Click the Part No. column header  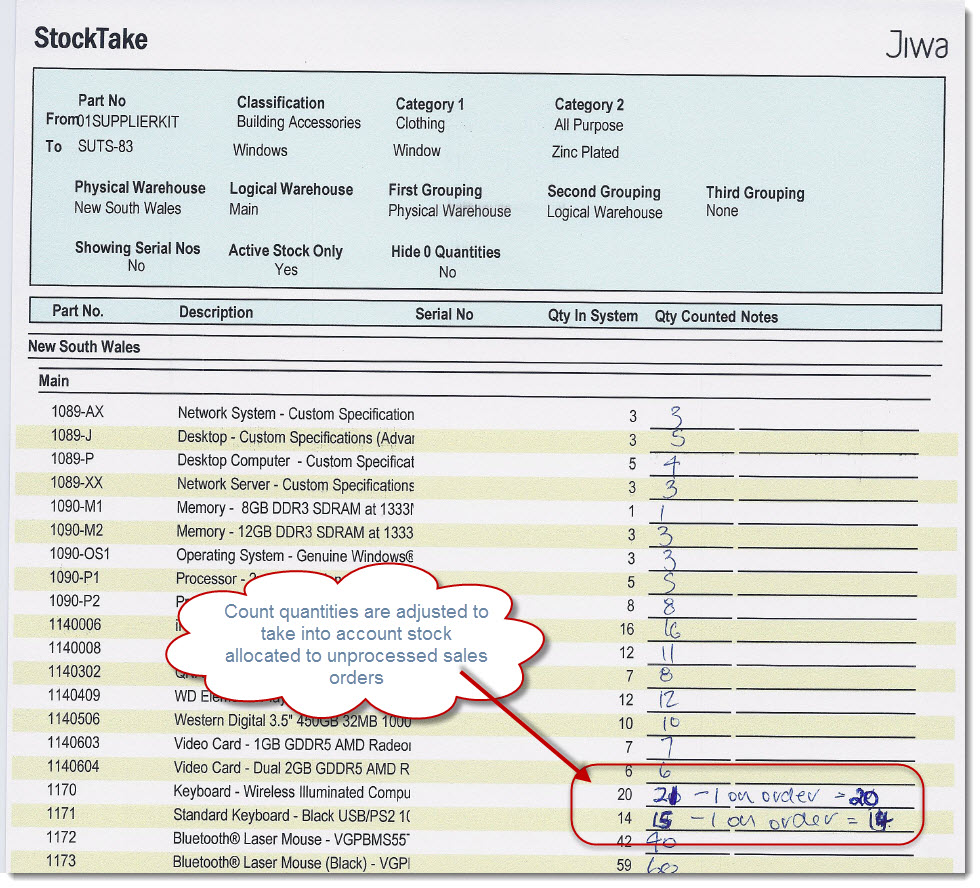tap(78, 311)
